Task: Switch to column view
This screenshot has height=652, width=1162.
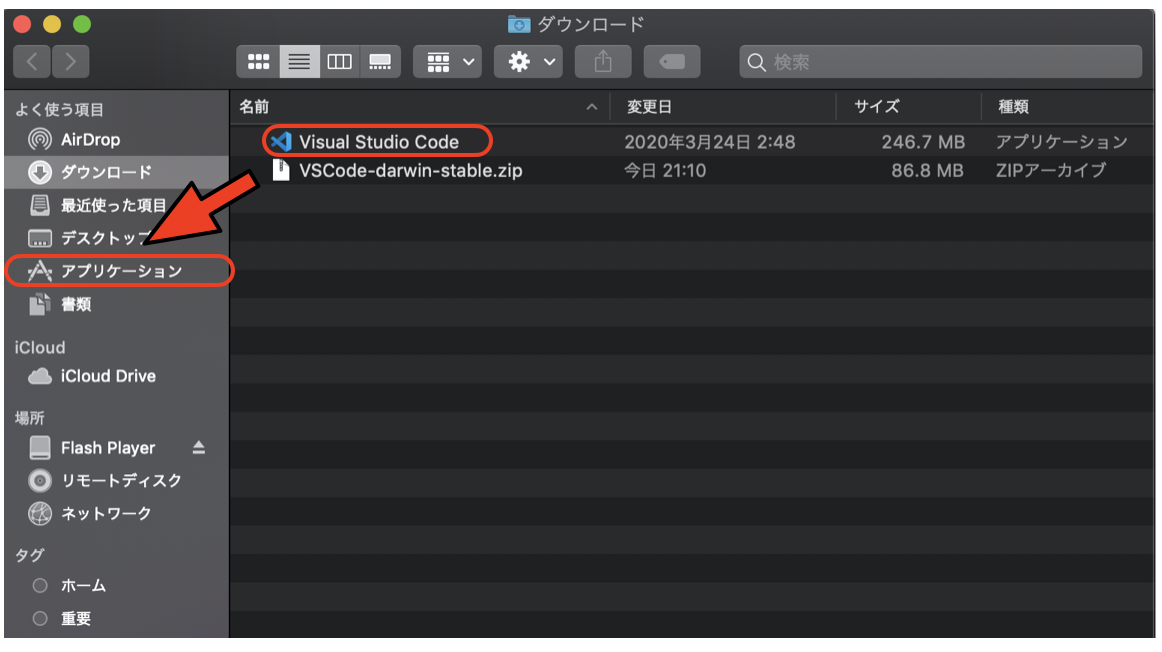Action: point(340,61)
